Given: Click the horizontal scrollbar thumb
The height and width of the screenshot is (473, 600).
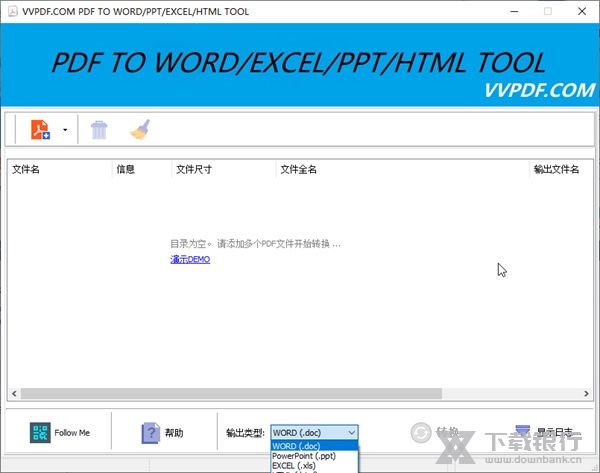Looking at the screenshot, I should pos(232,393).
